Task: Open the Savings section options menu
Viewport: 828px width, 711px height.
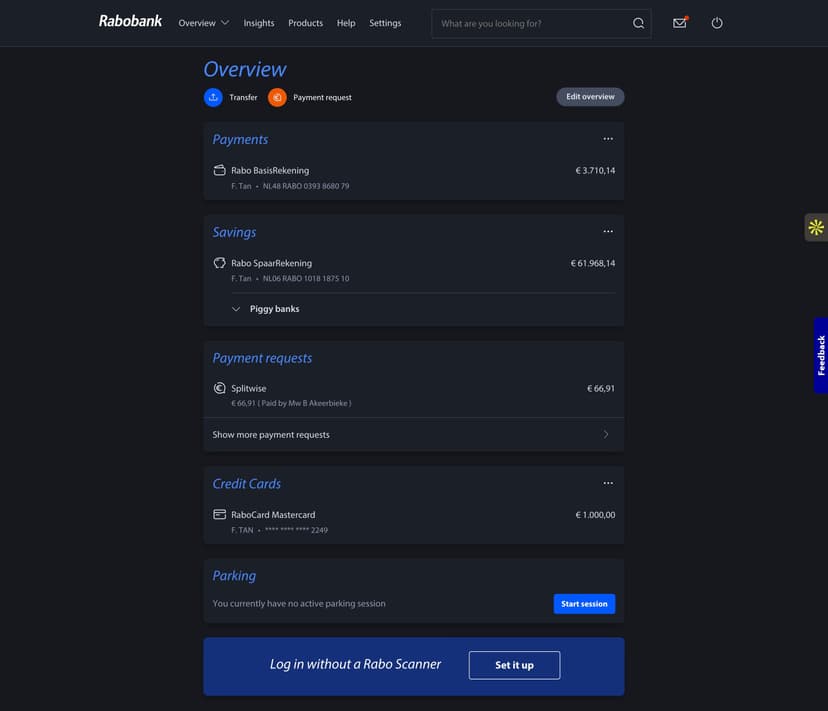Action: tap(608, 231)
